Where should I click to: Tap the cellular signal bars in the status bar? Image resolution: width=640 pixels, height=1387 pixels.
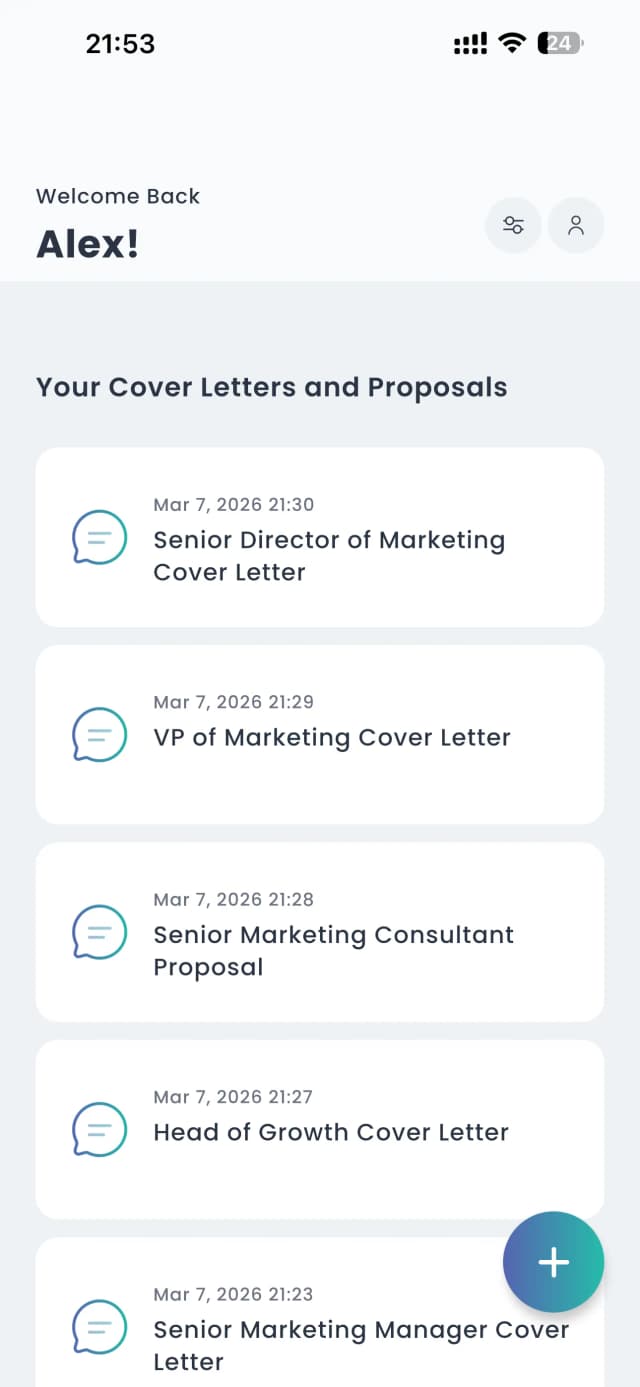coord(468,42)
